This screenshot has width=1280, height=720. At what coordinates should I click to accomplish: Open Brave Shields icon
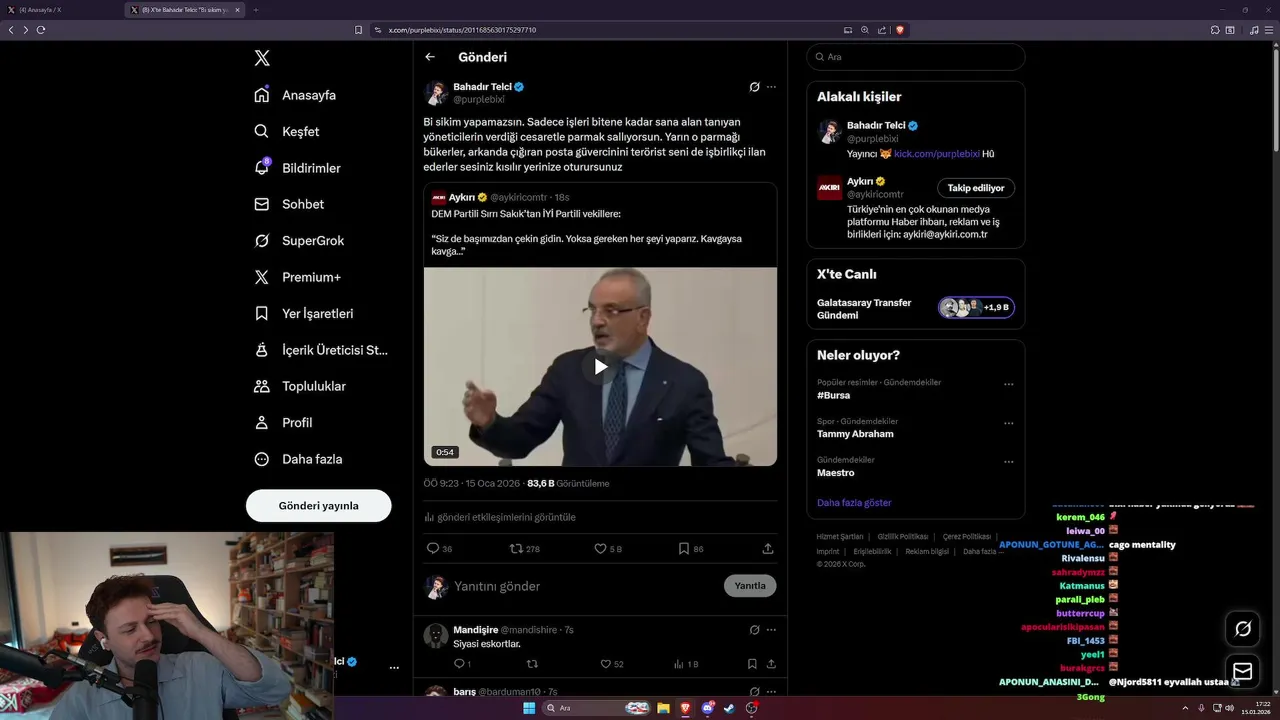click(x=900, y=30)
